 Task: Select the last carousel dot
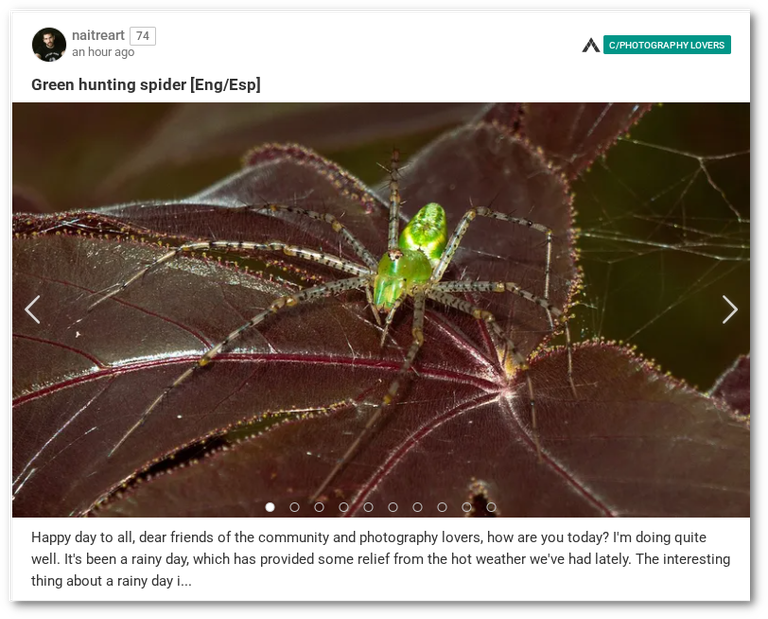pos(491,507)
